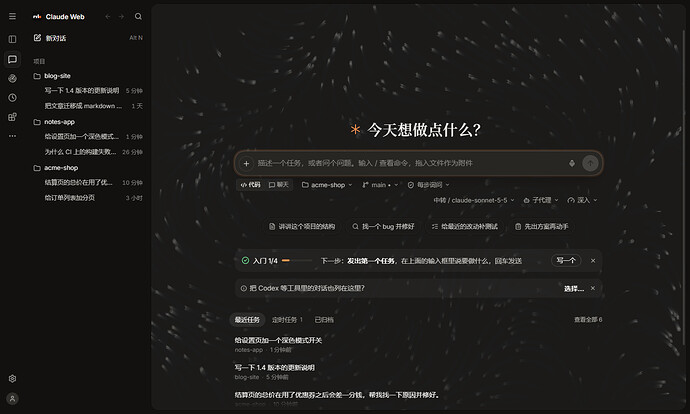Open the hamburger menu icon

coord(12,16)
